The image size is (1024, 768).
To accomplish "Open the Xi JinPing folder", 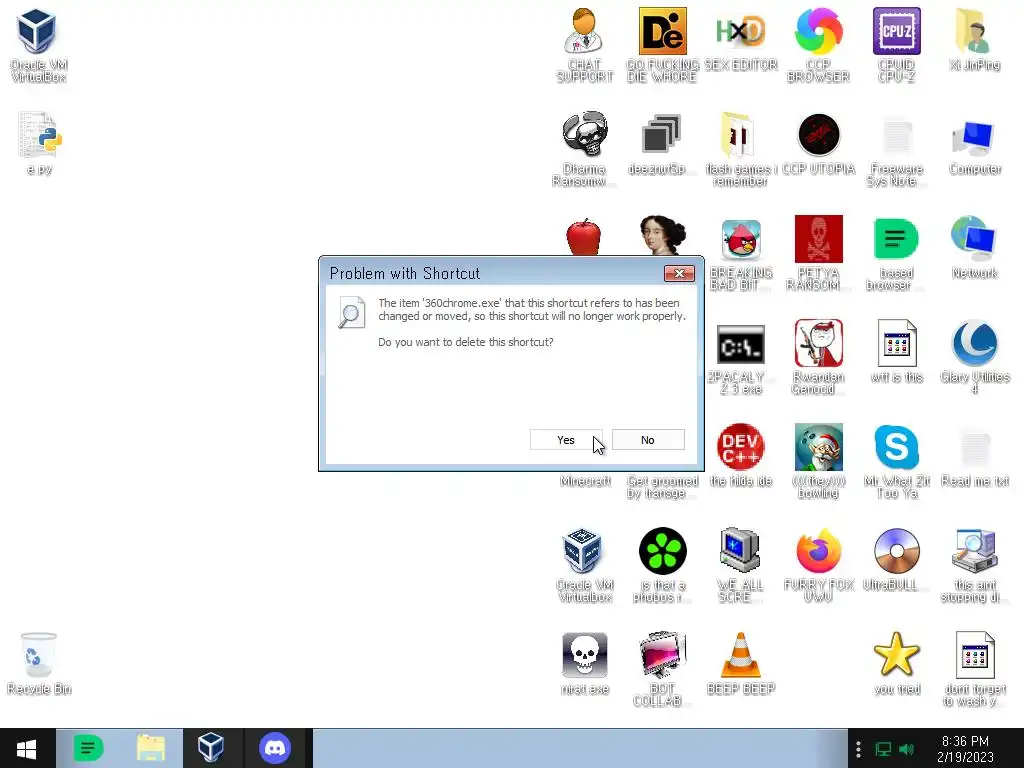I will tap(974, 39).
